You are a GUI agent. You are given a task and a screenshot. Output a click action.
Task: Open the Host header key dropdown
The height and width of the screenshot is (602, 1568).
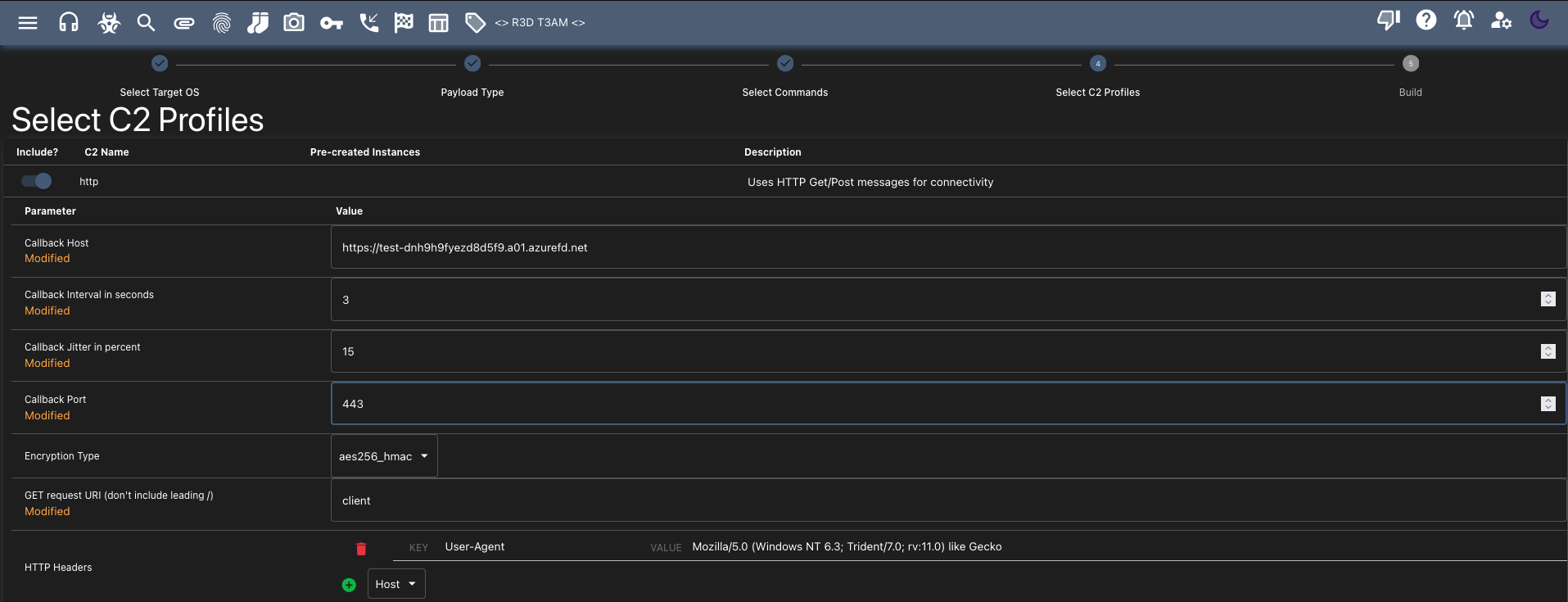tap(396, 584)
